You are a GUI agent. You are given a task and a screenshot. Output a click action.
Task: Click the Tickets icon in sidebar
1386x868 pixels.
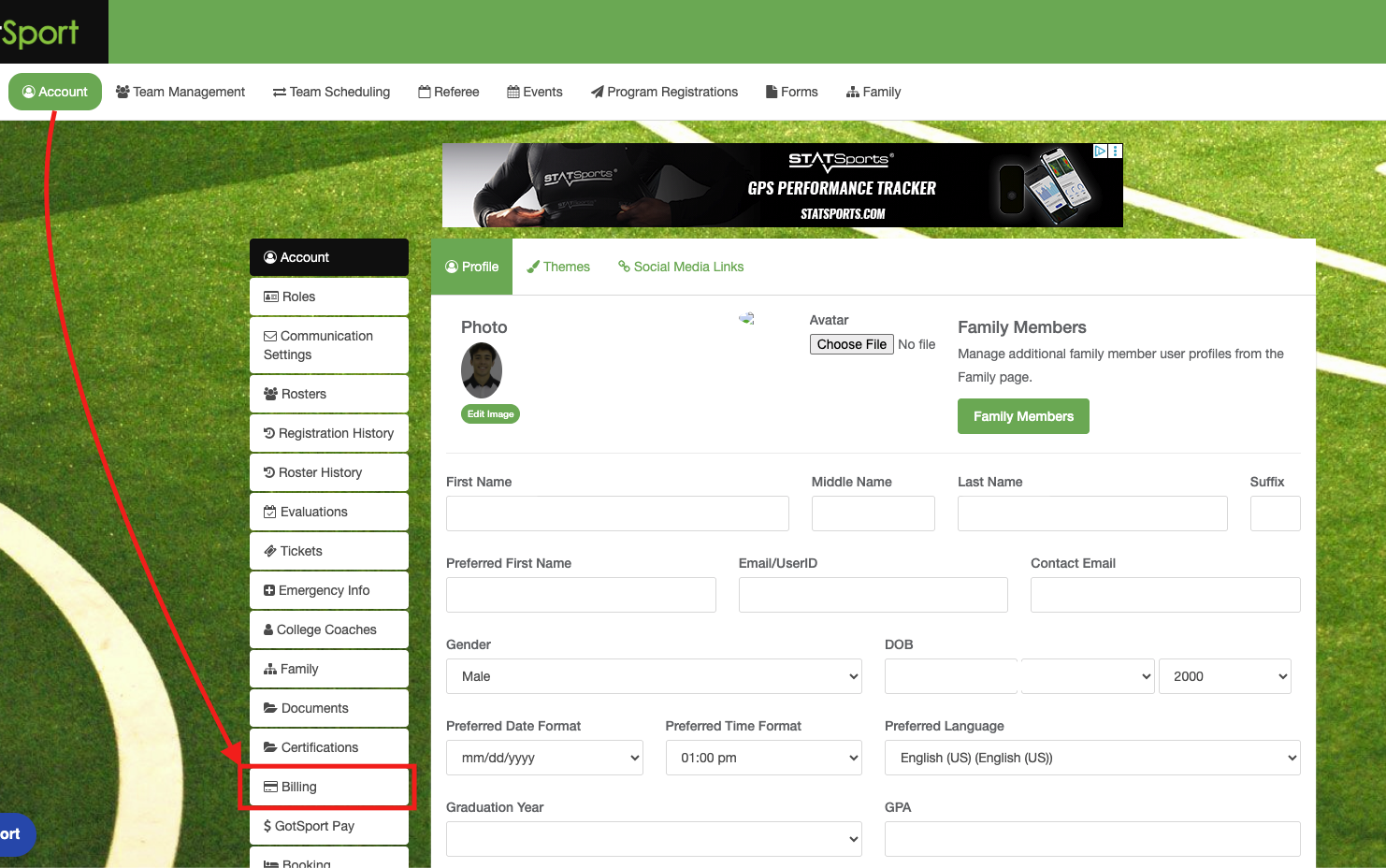pos(270,551)
